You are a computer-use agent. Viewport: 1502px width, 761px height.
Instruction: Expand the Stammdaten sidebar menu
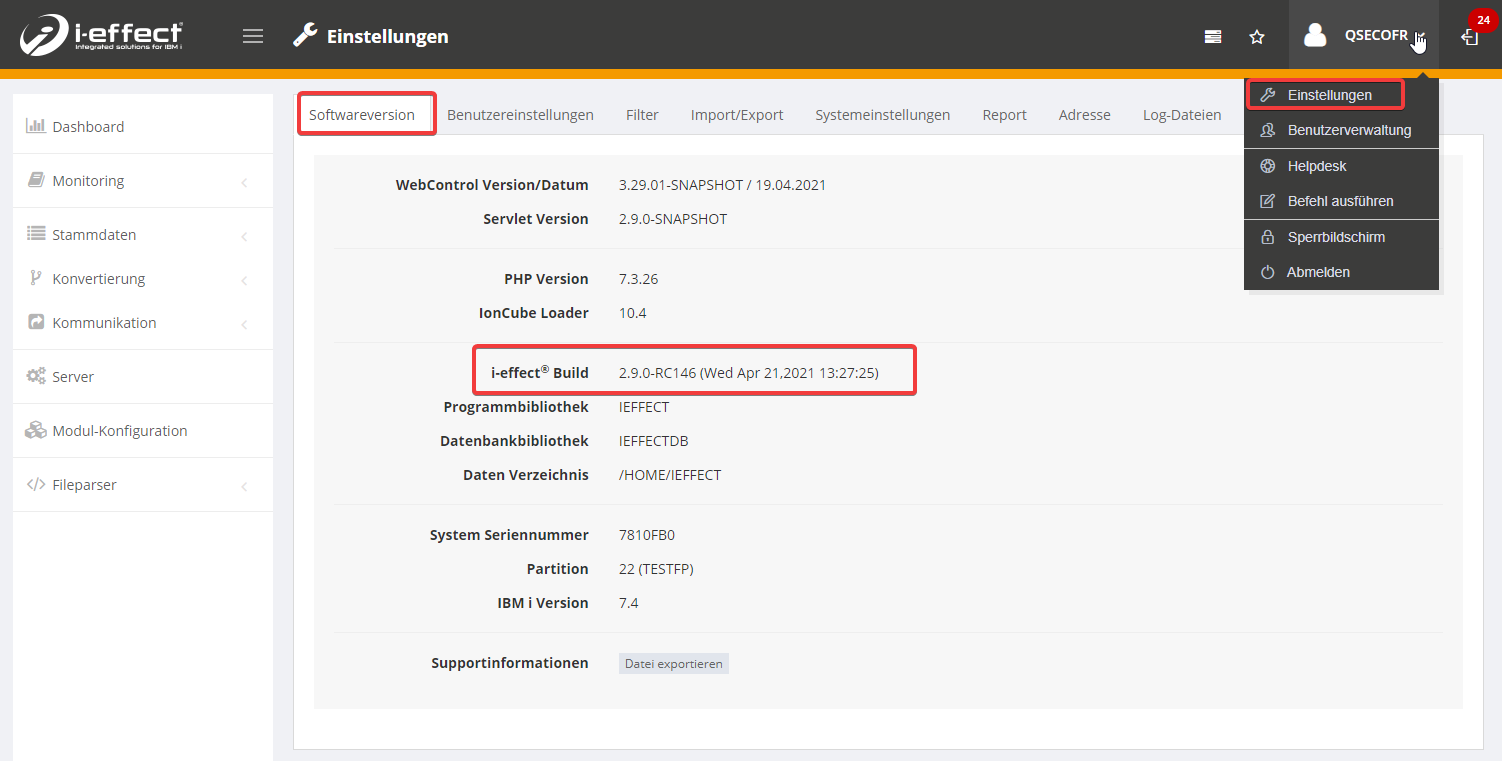tap(94, 235)
